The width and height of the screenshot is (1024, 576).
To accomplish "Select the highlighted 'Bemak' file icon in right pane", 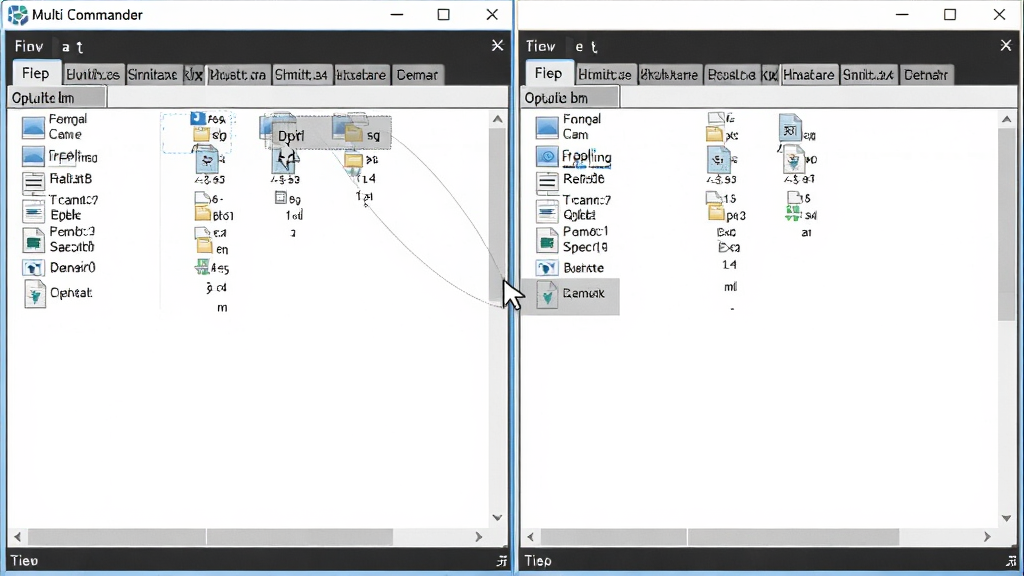I will coord(547,295).
